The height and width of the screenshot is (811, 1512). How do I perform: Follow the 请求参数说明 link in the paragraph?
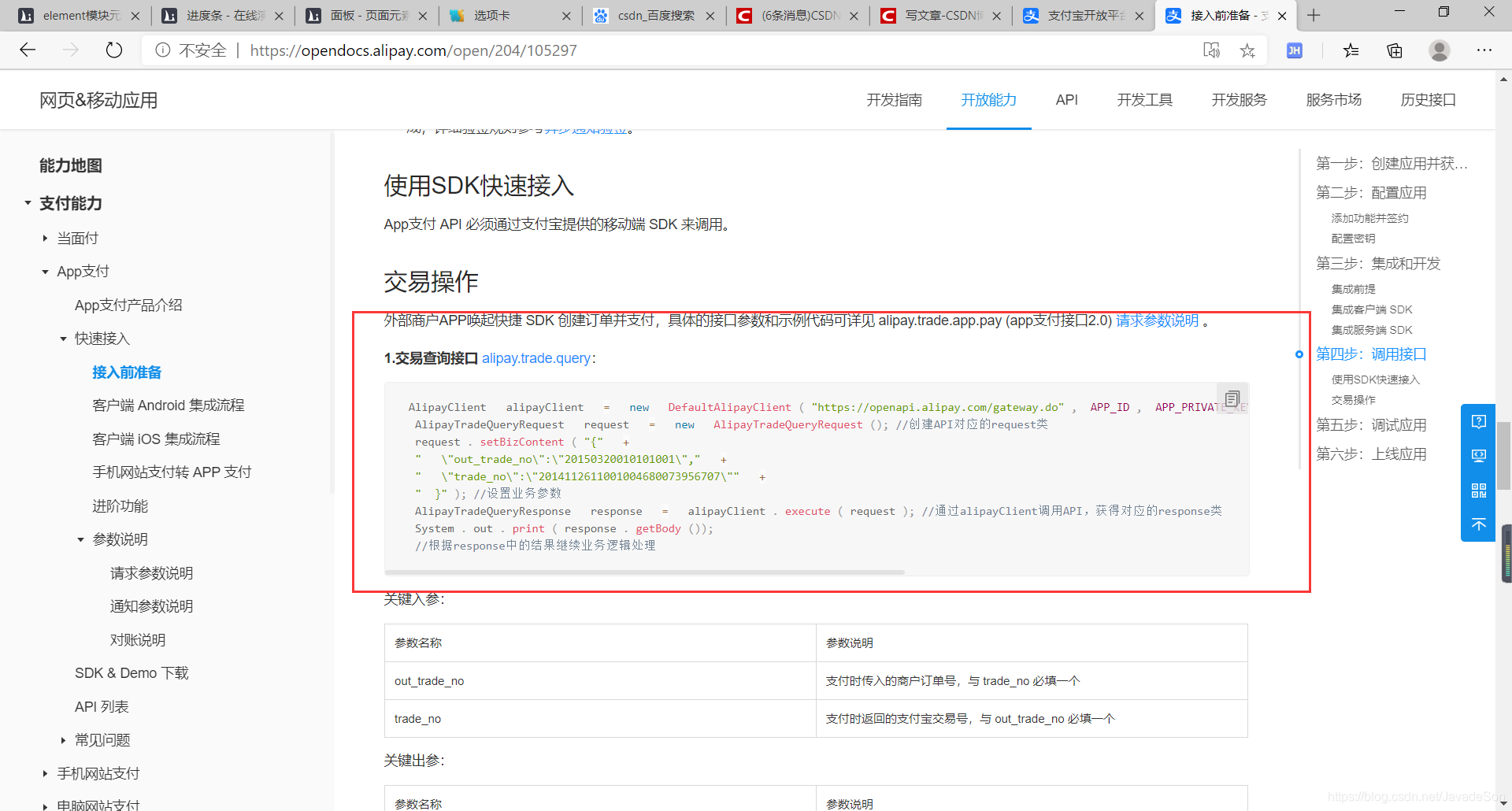tap(1157, 320)
